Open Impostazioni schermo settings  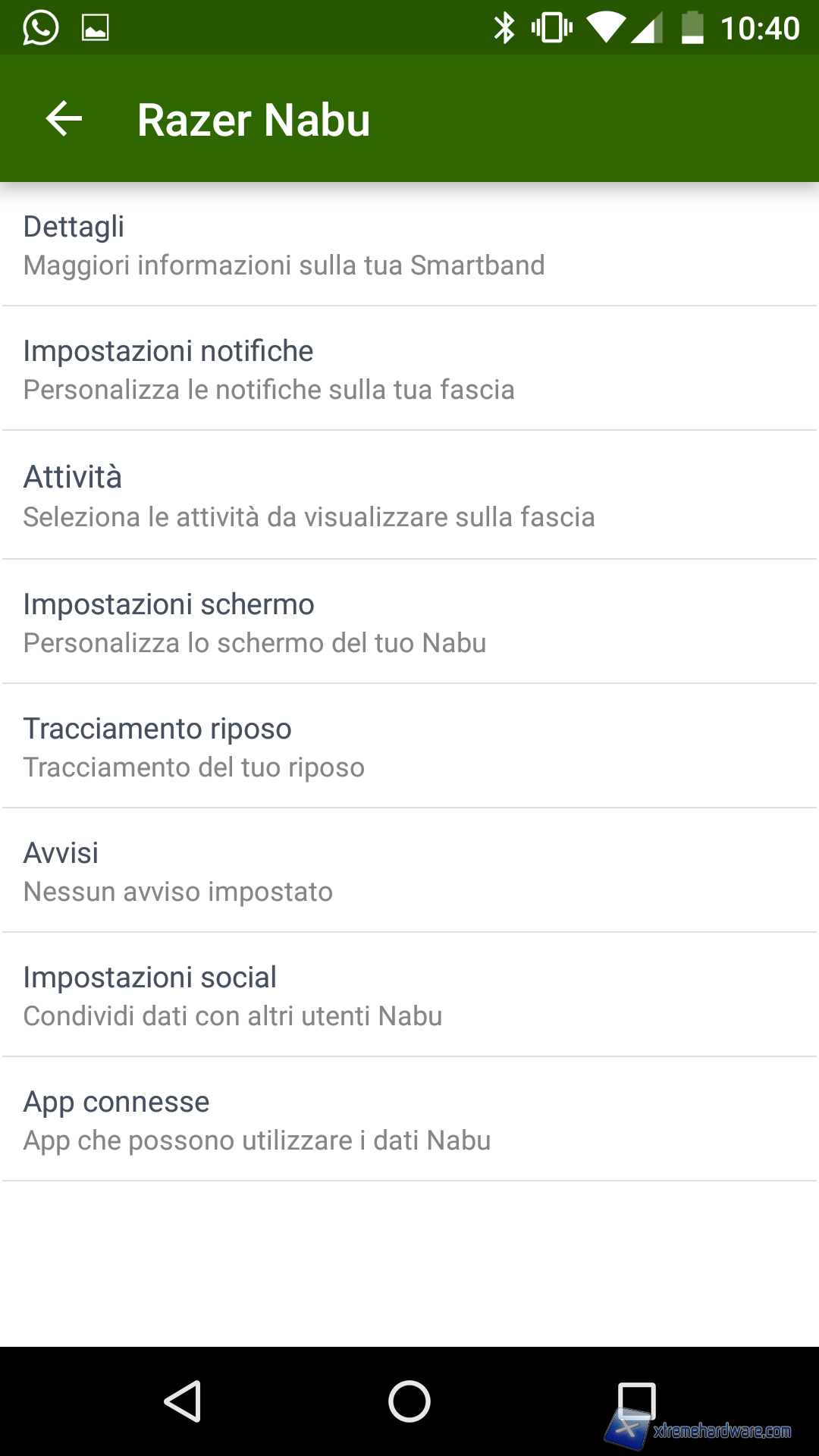pyautogui.click(x=409, y=623)
